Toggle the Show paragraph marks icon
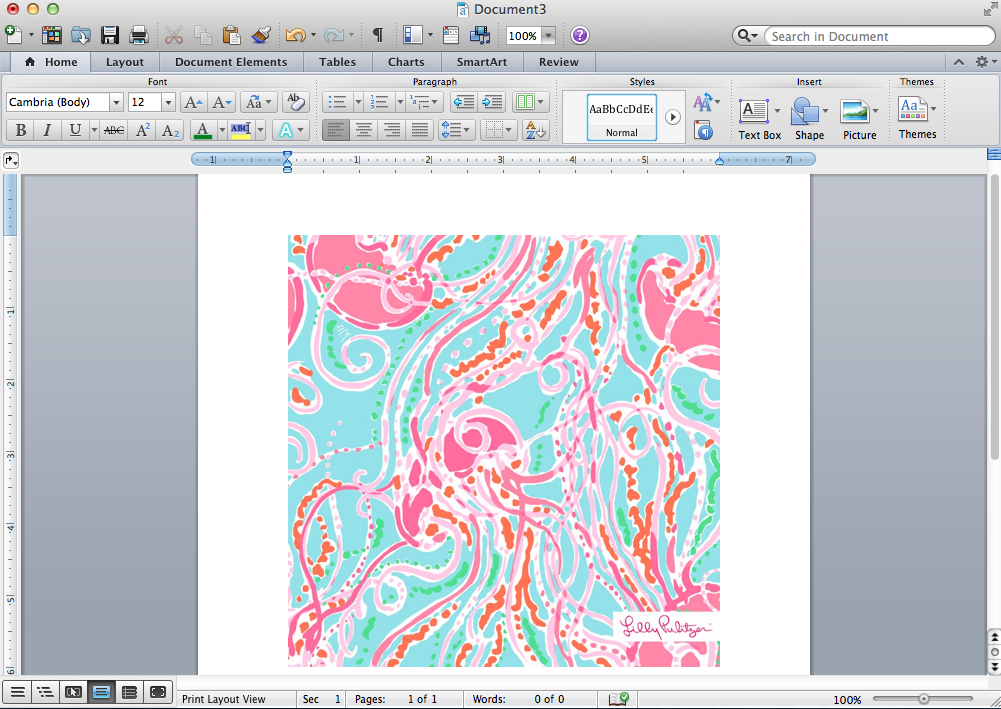Screen dimensions: 1001x709 378,35
